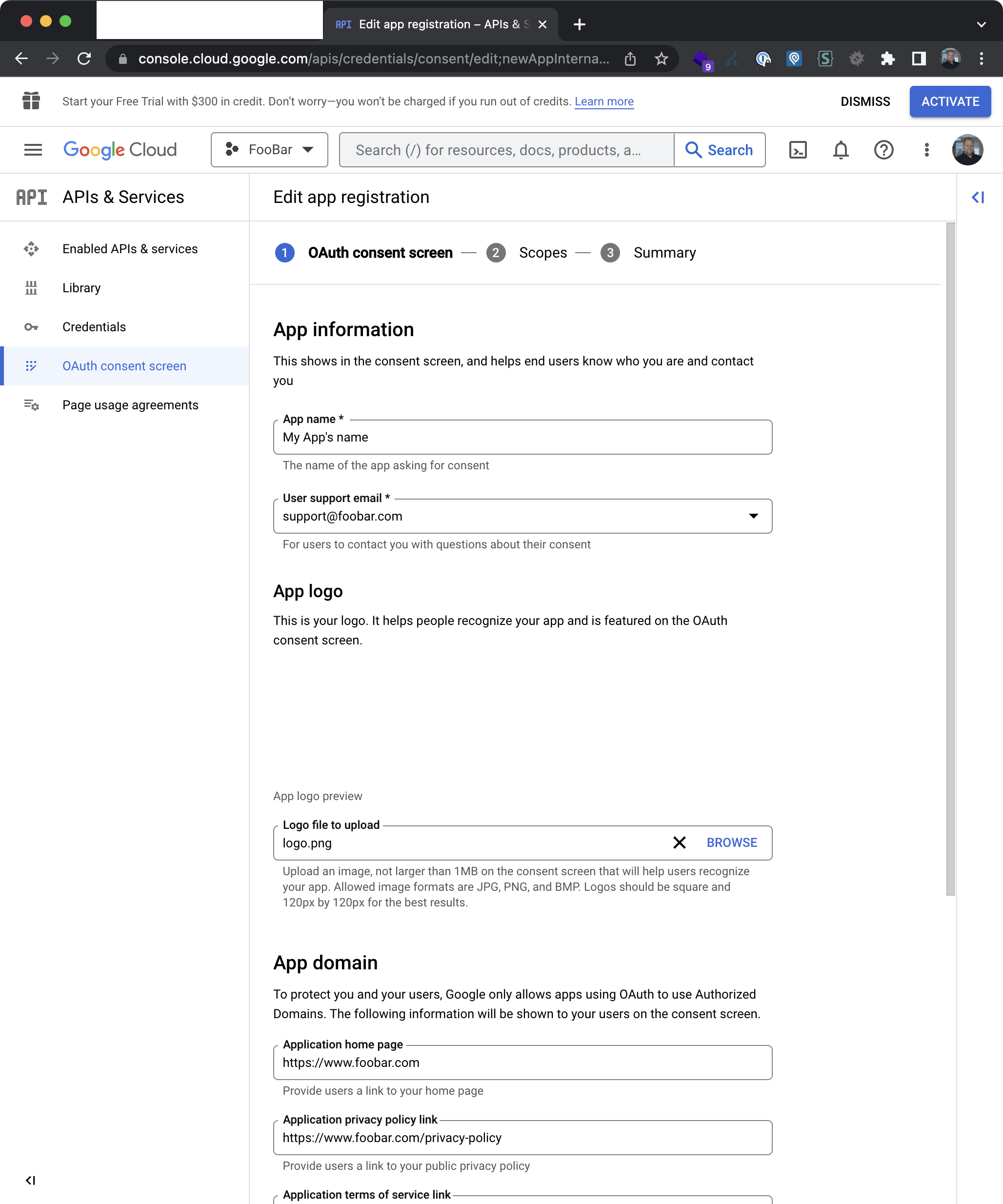Click the page's vertical scrollbar
This screenshot has height=1204, width=1003.
click(x=950, y=559)
